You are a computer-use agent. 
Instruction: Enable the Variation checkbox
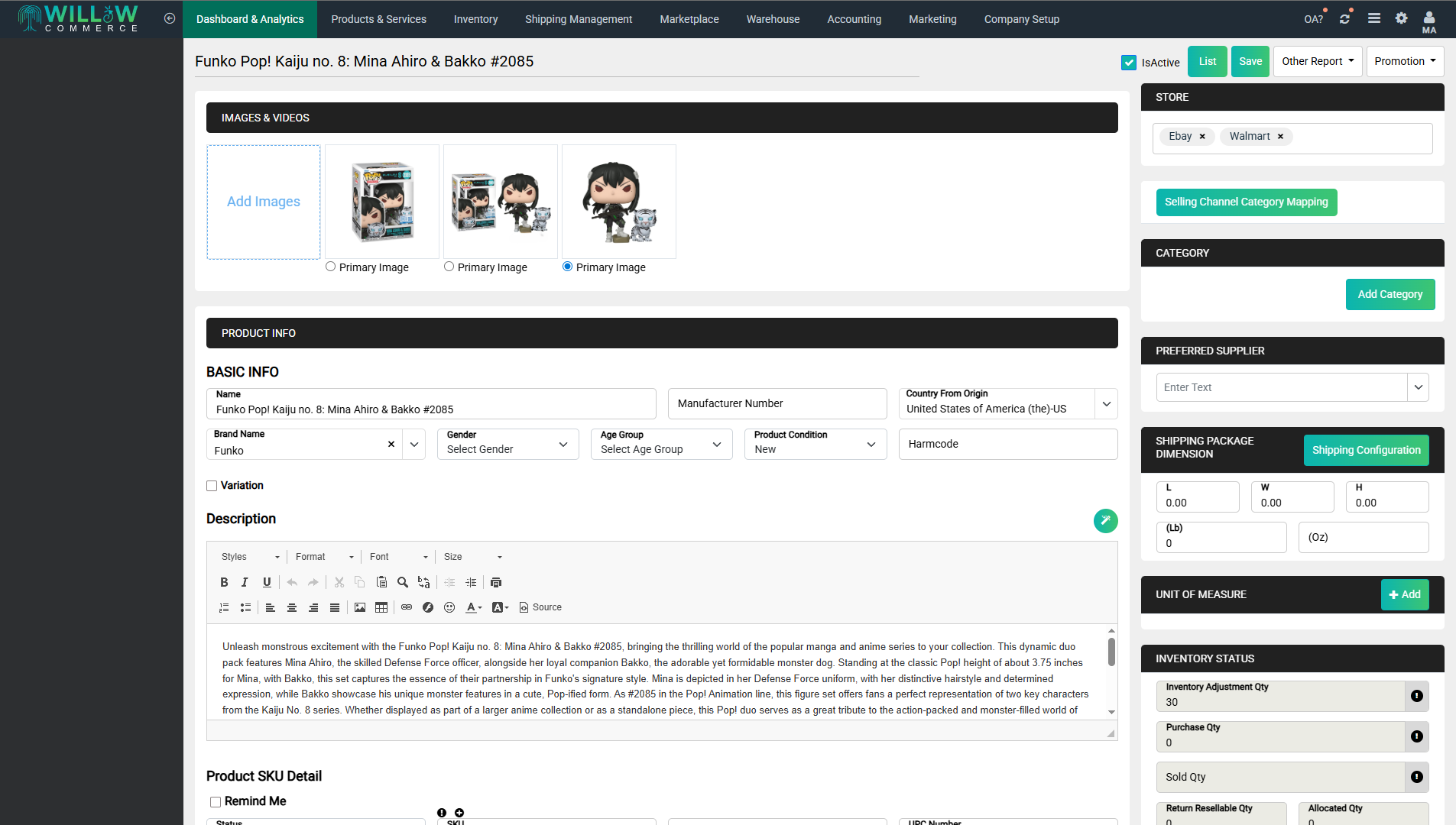[x=212, y=486]
